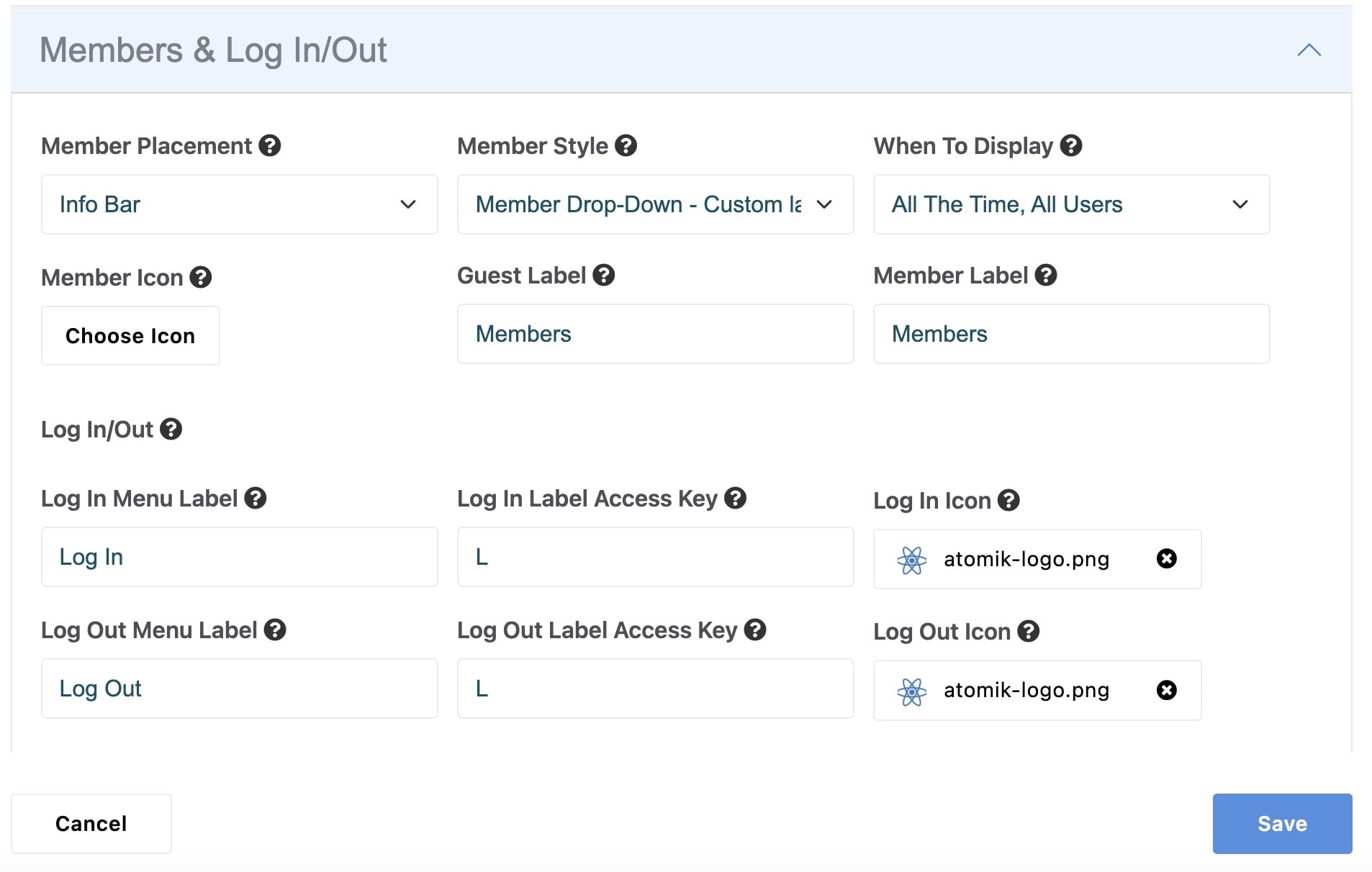Screen dimensions: 1372x872
Task: Click help icon beside Member Style
Action: point(626,146)
